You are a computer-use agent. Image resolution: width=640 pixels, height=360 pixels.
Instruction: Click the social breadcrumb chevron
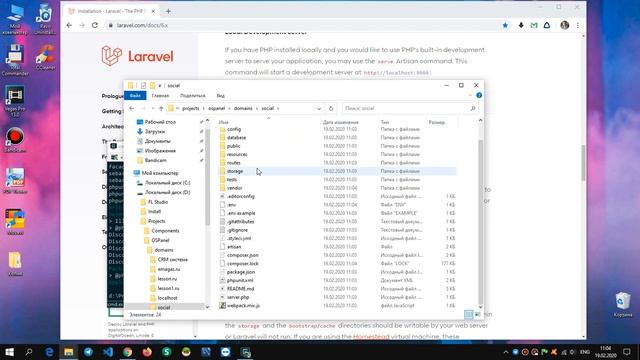(278, 109)
